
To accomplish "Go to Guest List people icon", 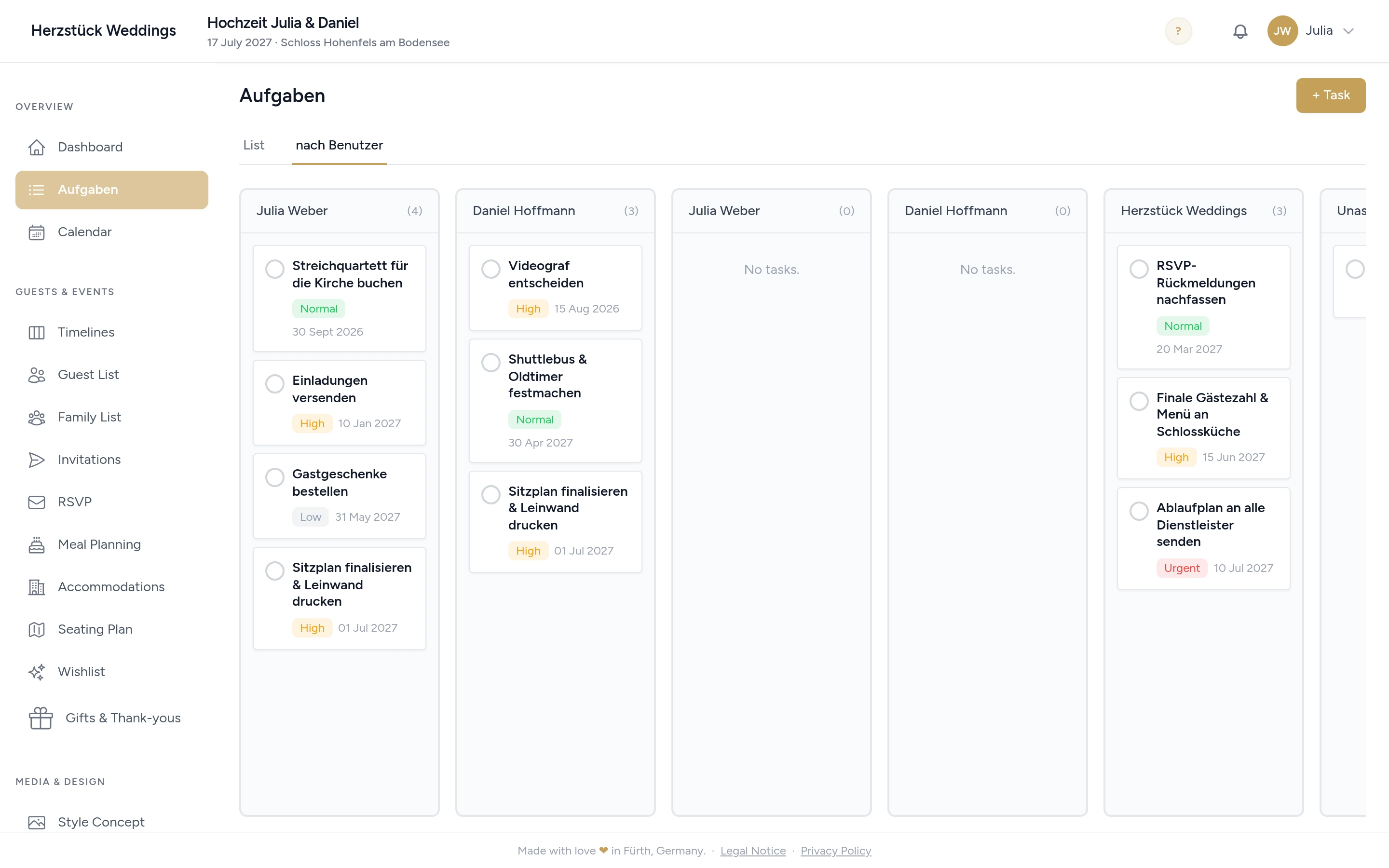I will click(x=37, y=374).
